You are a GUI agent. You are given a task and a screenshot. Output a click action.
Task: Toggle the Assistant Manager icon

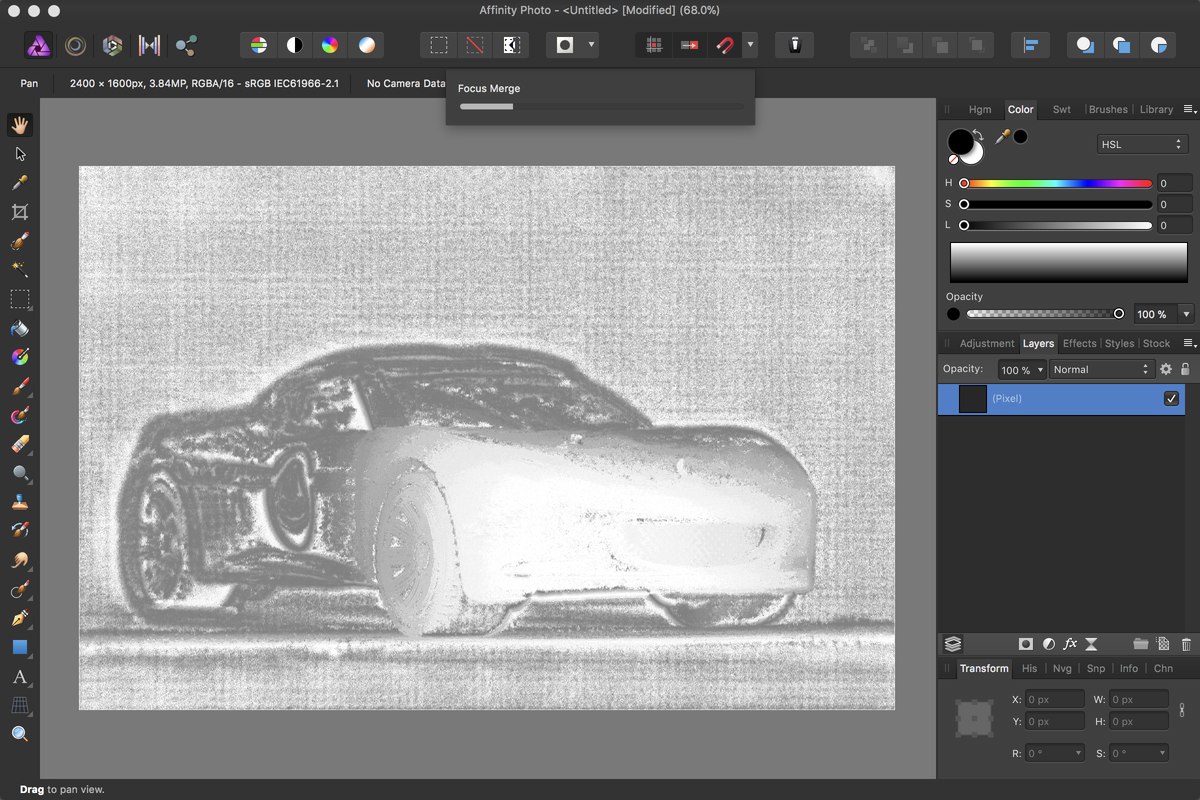[x=794, y=45]
